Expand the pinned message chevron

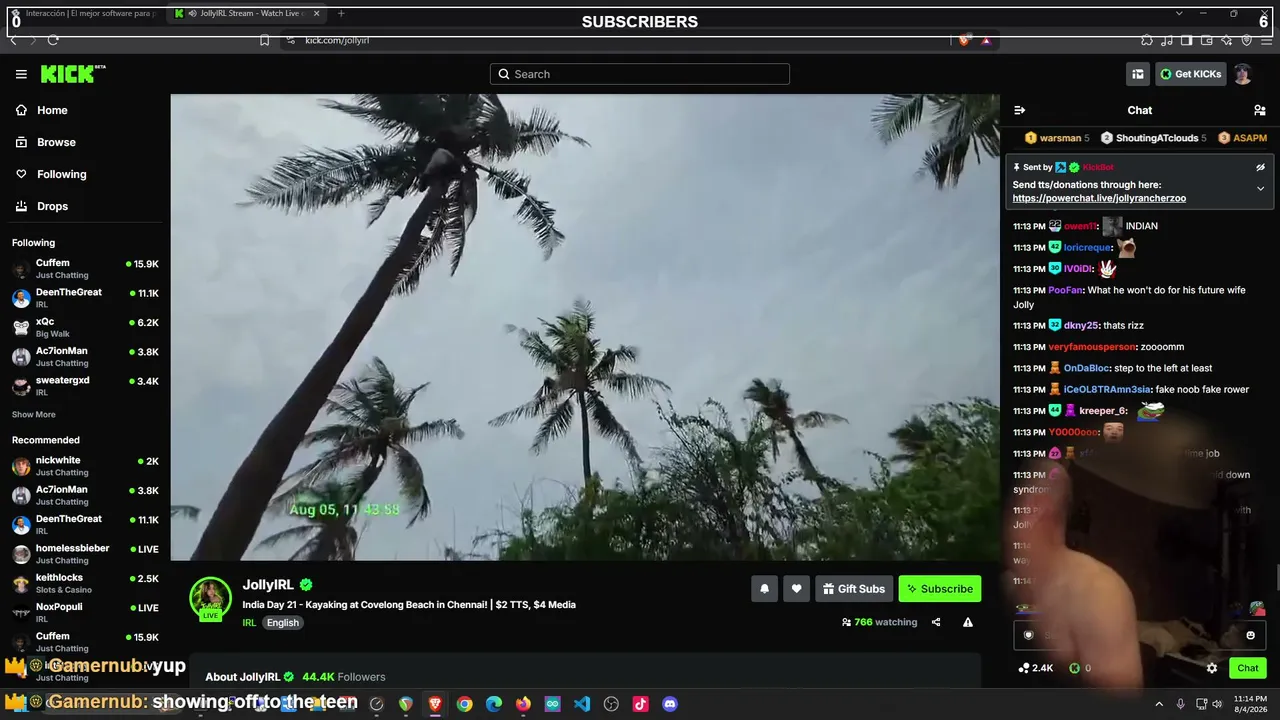1260,189
